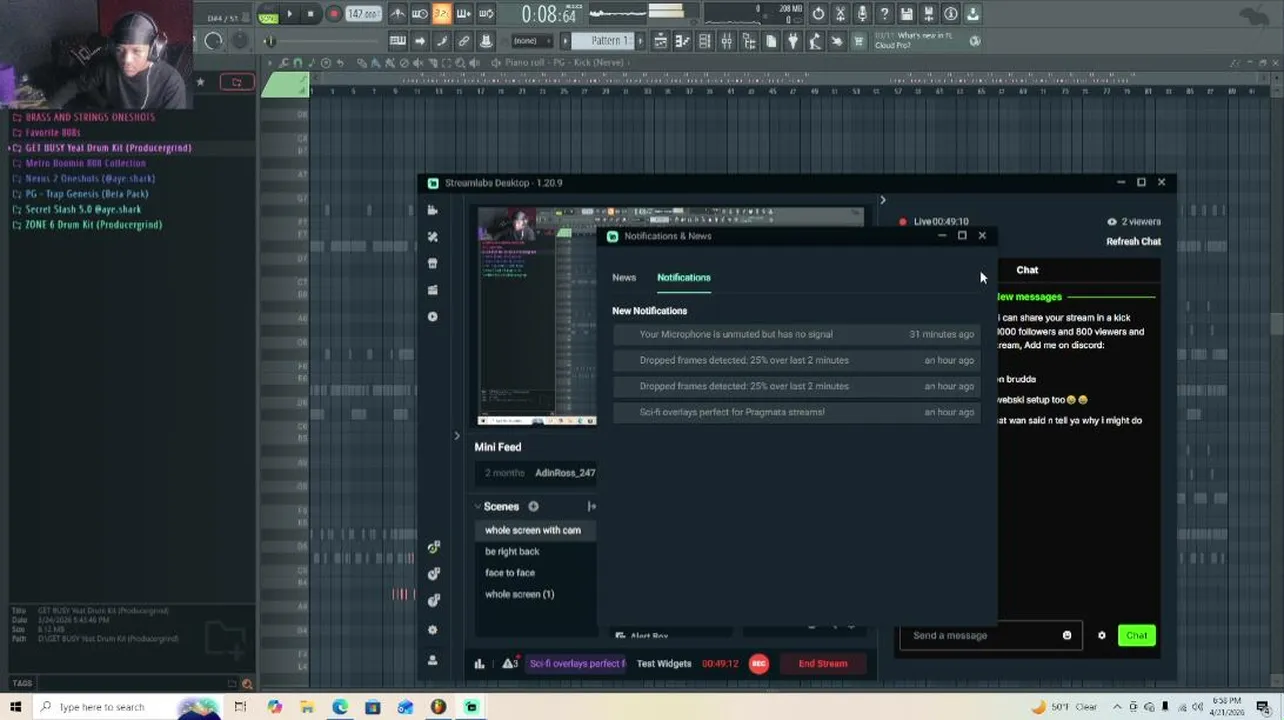Open Streamlabs app store icon in sidebar

(x=432, y=264)
